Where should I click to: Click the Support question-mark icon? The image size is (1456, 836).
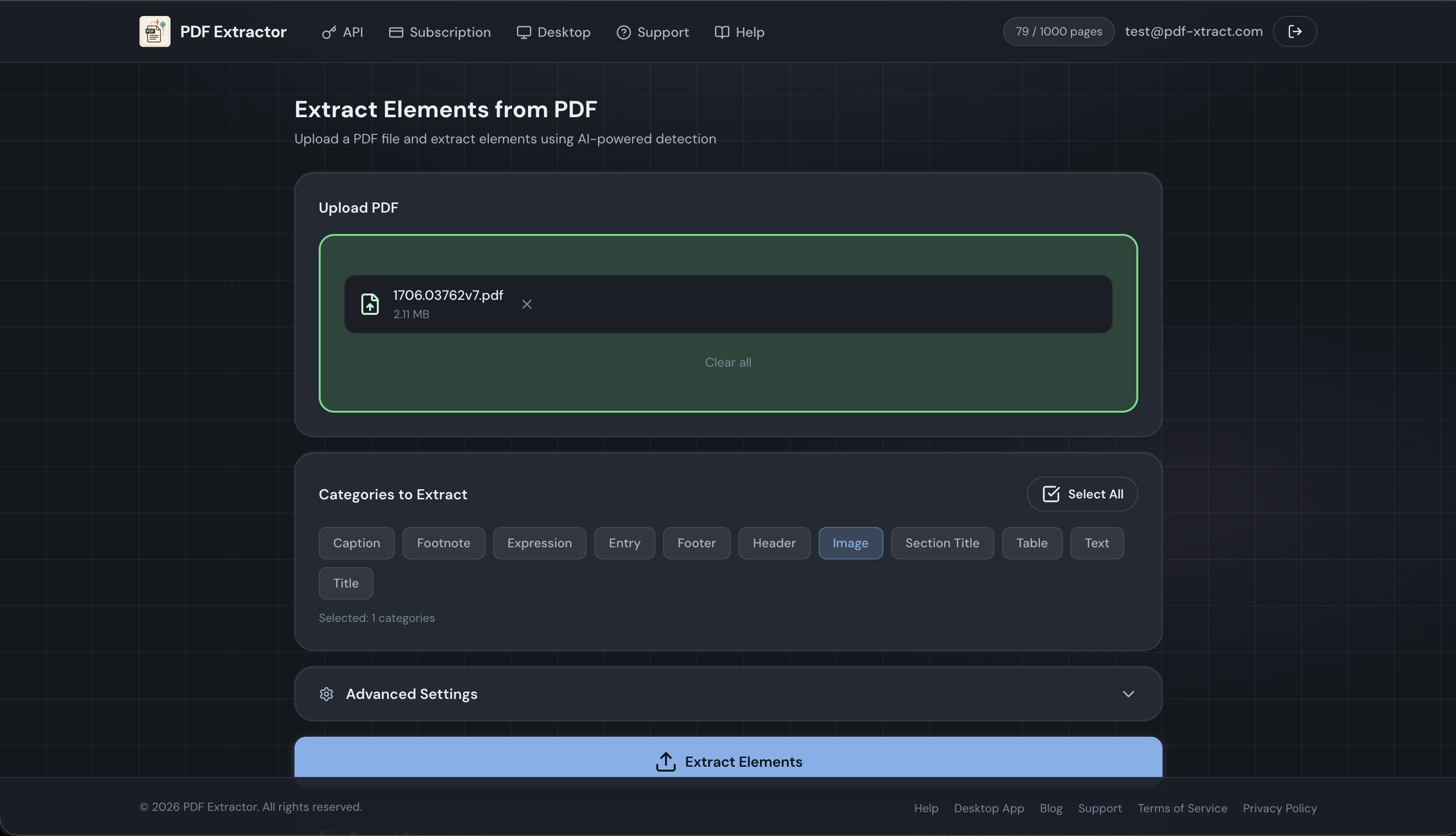(x=623, y=32)
